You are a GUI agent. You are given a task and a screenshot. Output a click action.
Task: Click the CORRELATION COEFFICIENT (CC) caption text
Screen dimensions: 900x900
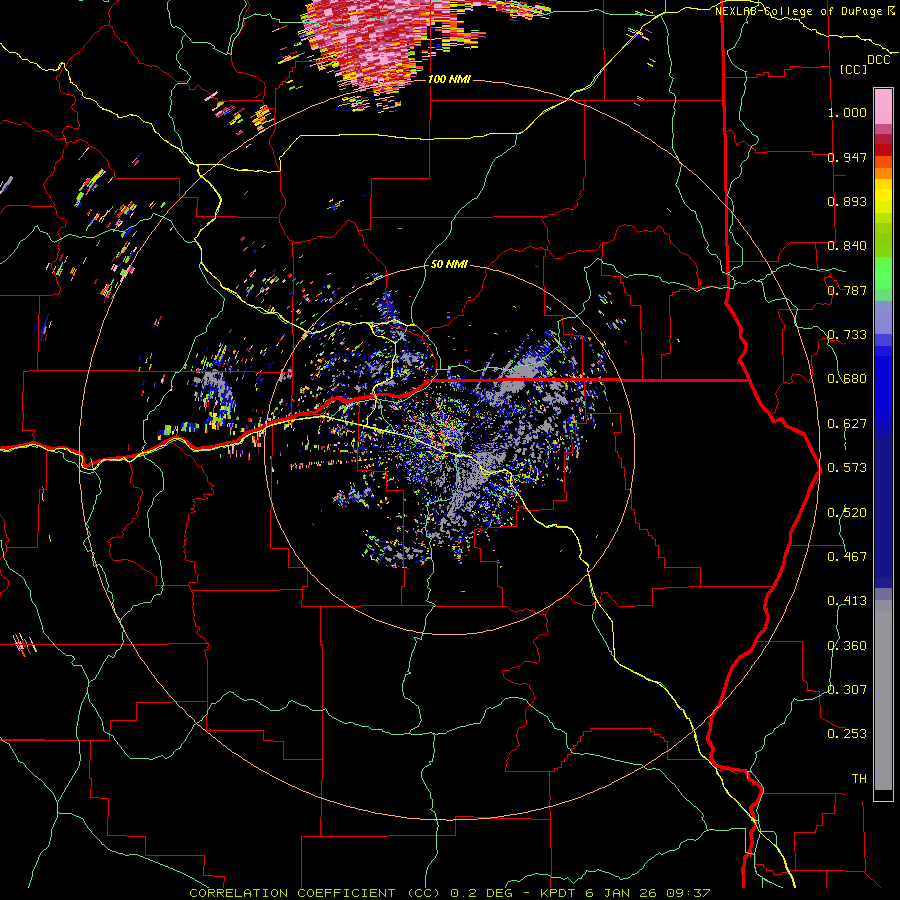coord(315,893)
